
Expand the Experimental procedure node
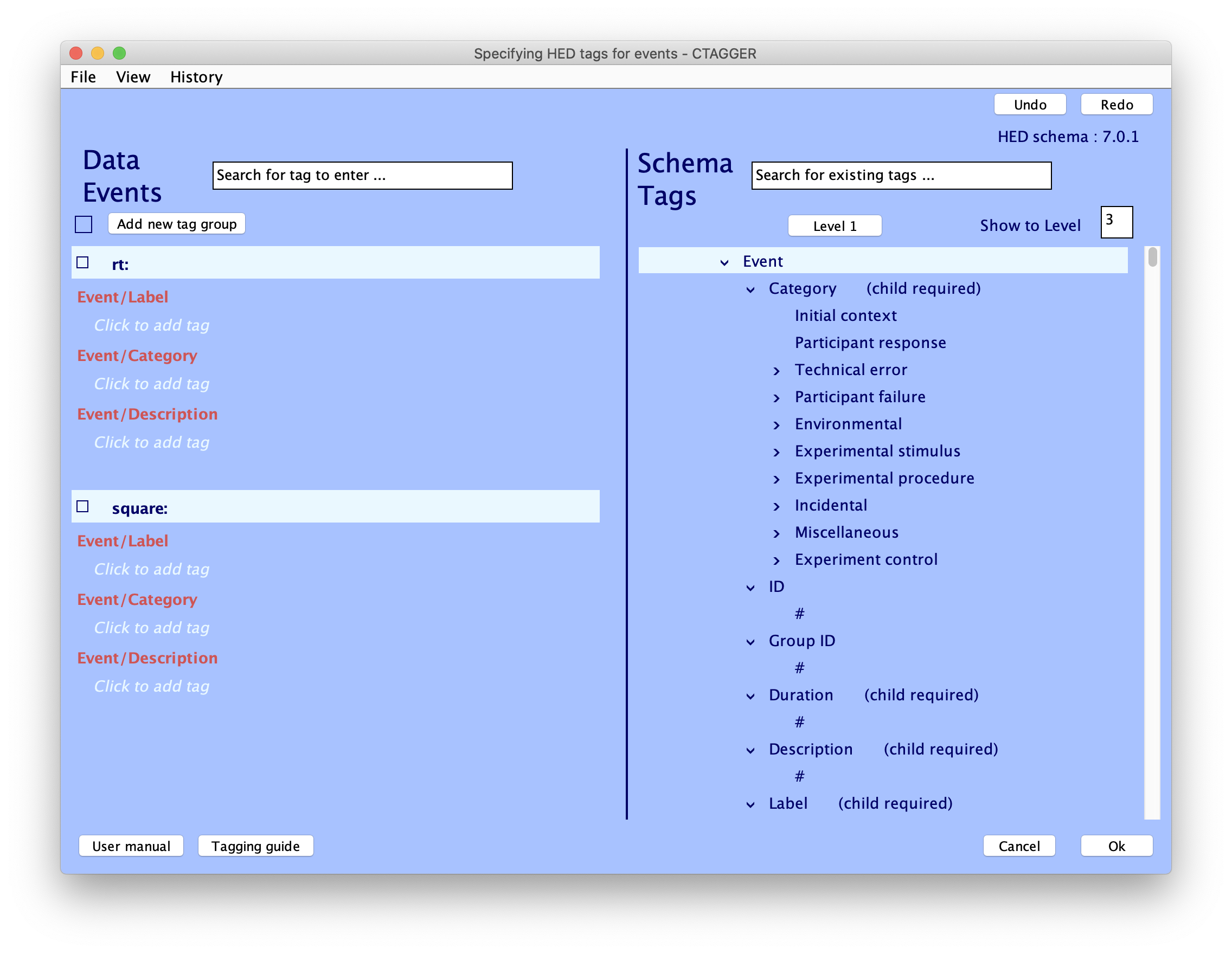pyautogui.click(x=776, y=479)
